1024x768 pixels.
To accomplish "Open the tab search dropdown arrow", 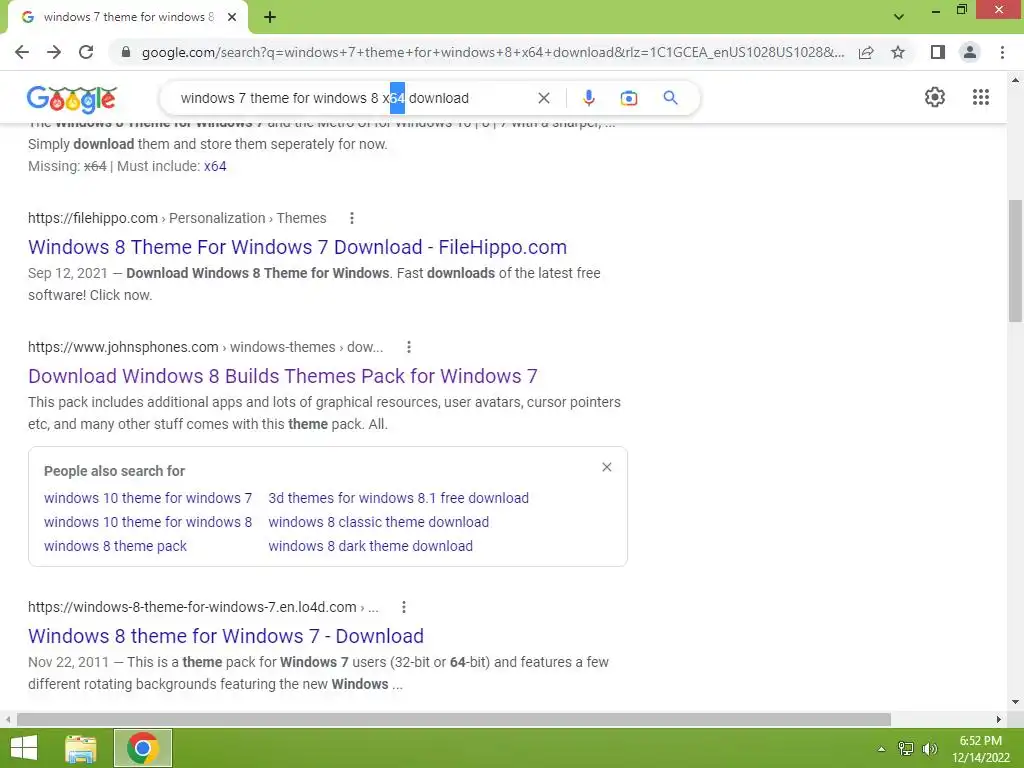I will point(899,17).
